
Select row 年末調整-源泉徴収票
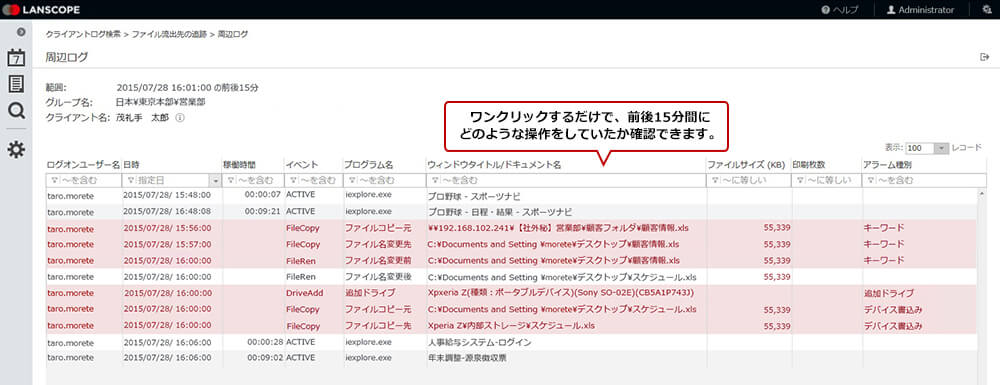[512, 358]
